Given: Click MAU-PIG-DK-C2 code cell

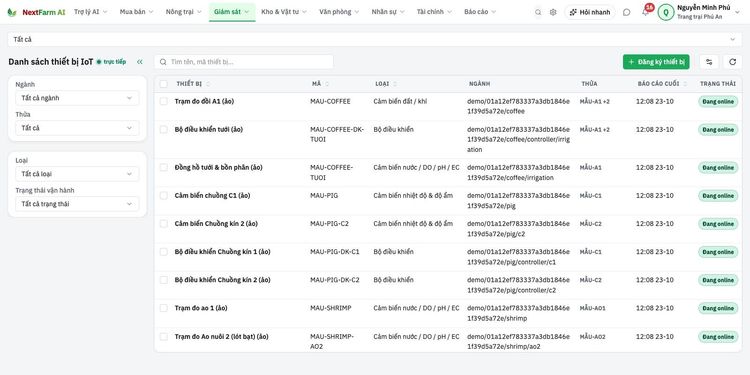Looking at the screenshot, I should click(x=334, y=280).
